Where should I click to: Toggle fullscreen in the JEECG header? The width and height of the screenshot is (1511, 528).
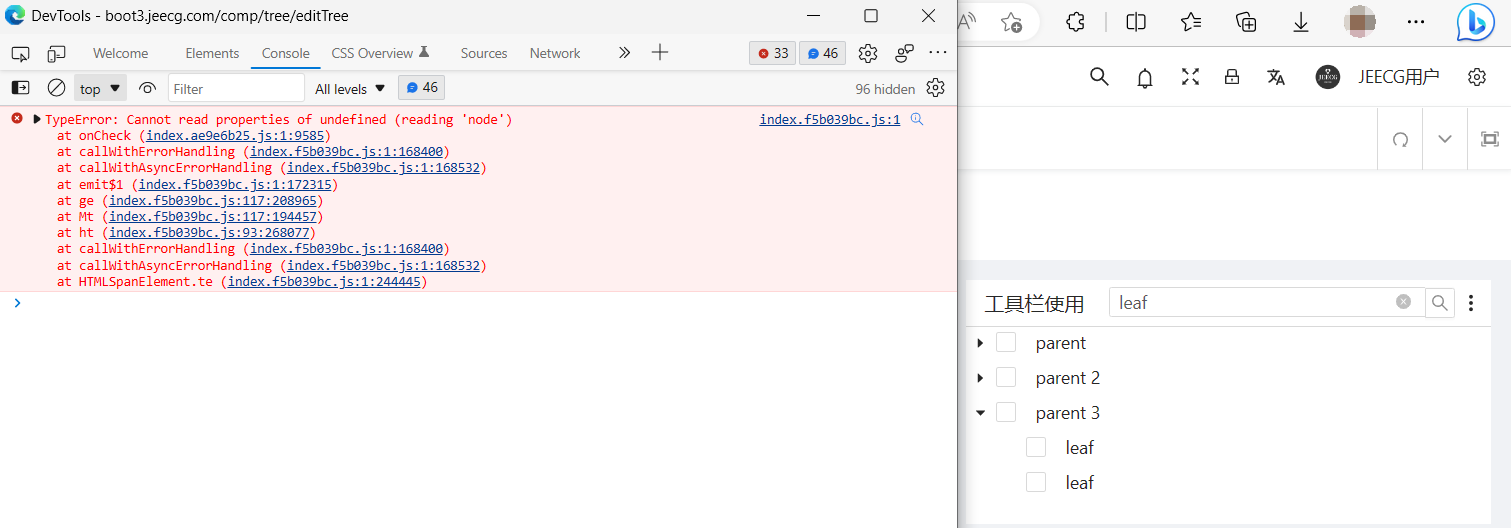(x=1190, y=77)
